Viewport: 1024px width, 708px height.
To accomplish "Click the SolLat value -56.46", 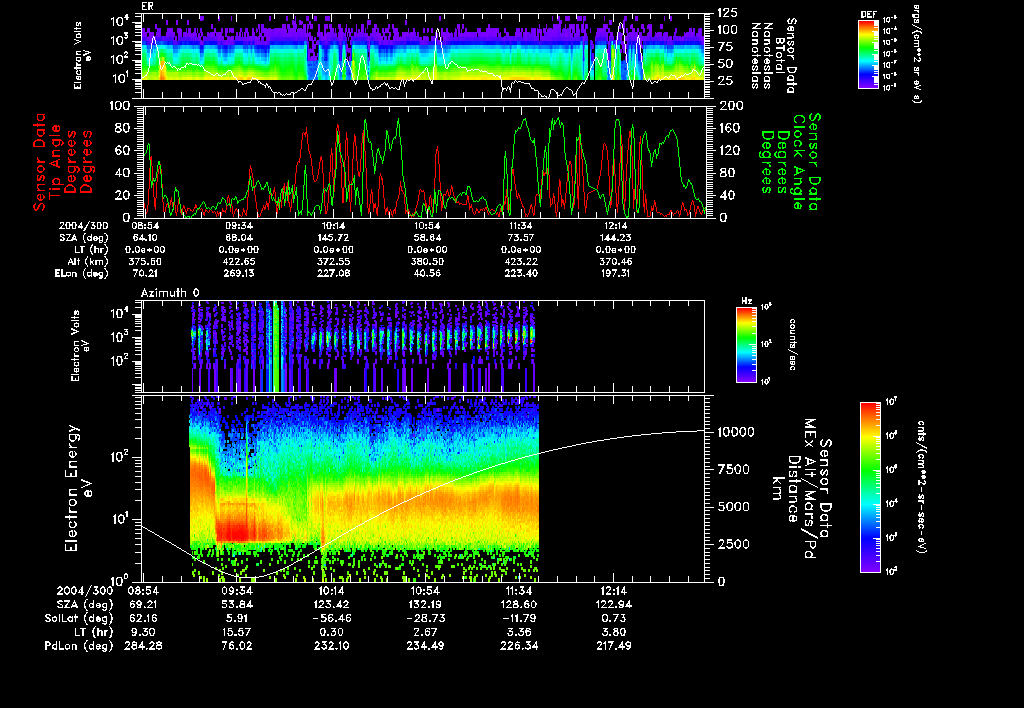I will (x=332, y=619).
